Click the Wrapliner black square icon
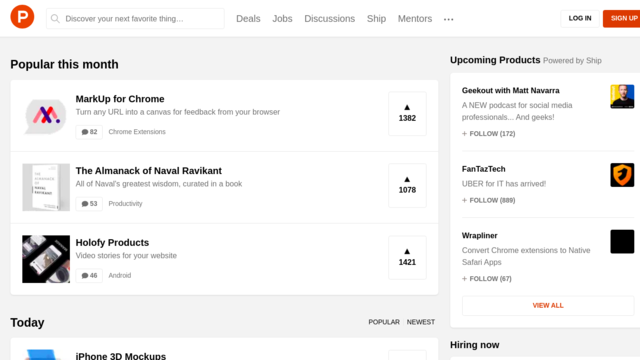 click(x=622, y=242)
